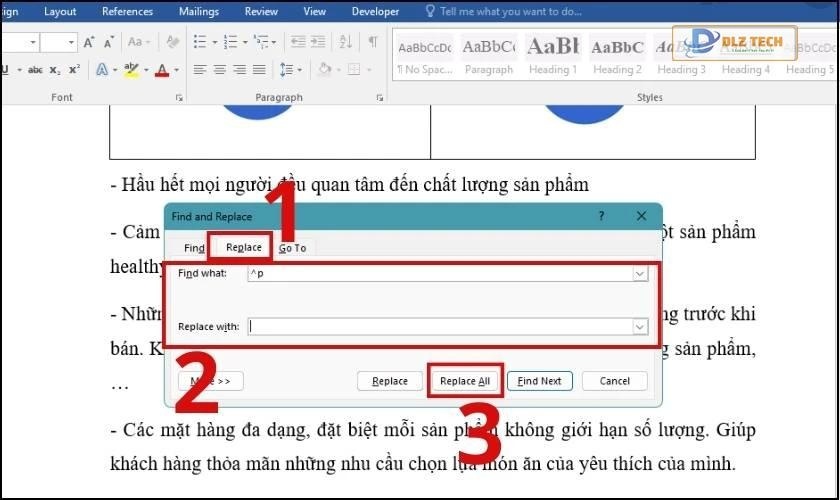Toggle Superscript formatting

point(74,70)
